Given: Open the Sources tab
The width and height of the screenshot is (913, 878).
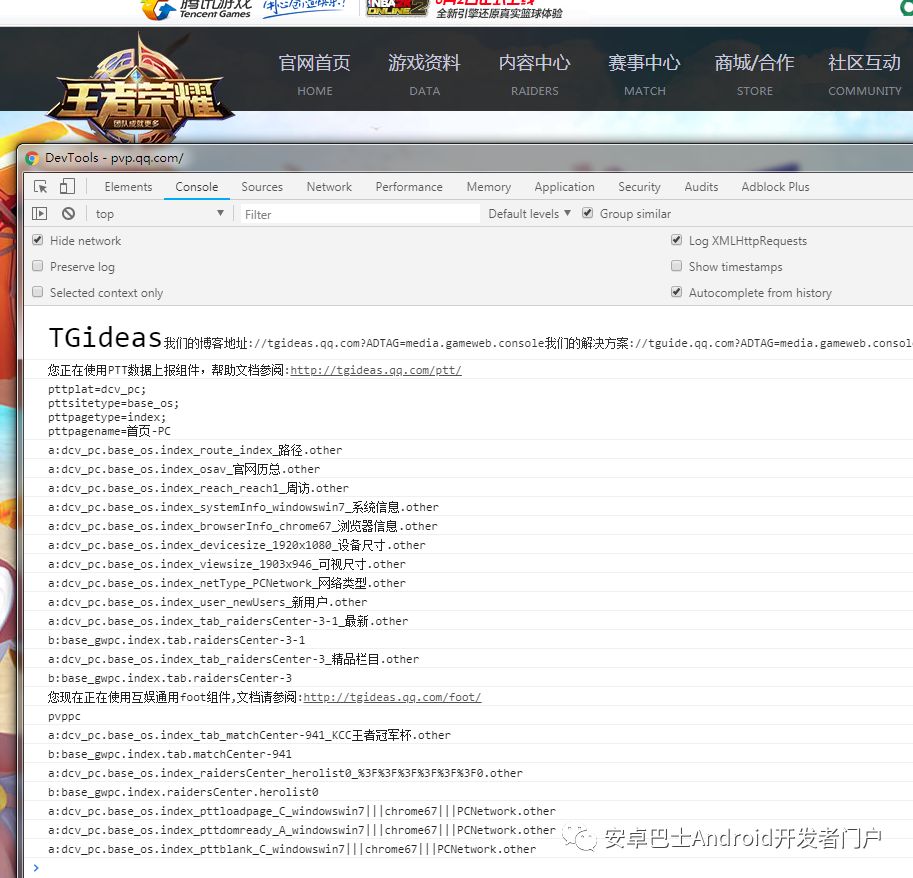Looking at the screenshot, I should pos(262,187).
